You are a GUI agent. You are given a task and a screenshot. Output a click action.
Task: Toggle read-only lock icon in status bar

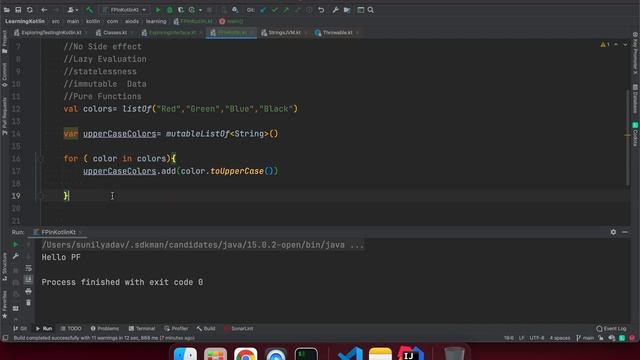601,338
